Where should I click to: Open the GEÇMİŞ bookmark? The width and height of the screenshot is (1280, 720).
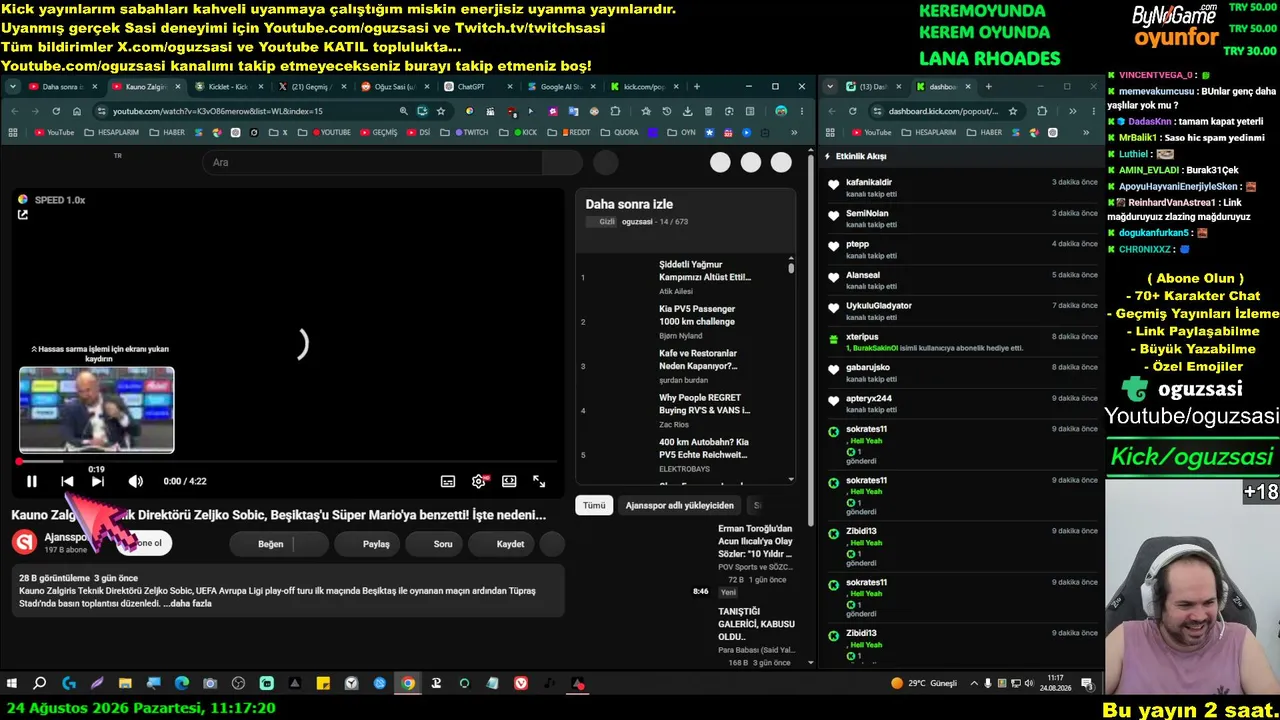[x=379, y=132]
